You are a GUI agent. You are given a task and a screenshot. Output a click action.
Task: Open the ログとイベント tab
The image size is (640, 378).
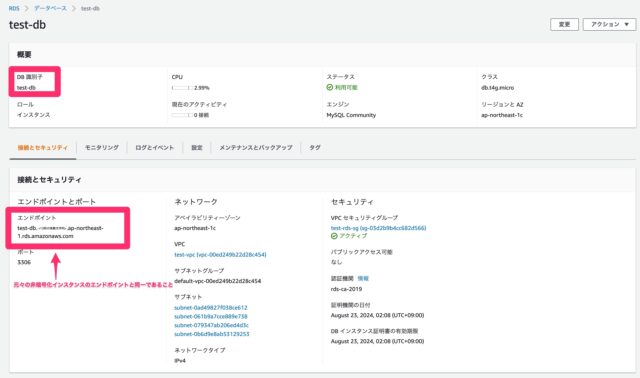click(155, 148)
